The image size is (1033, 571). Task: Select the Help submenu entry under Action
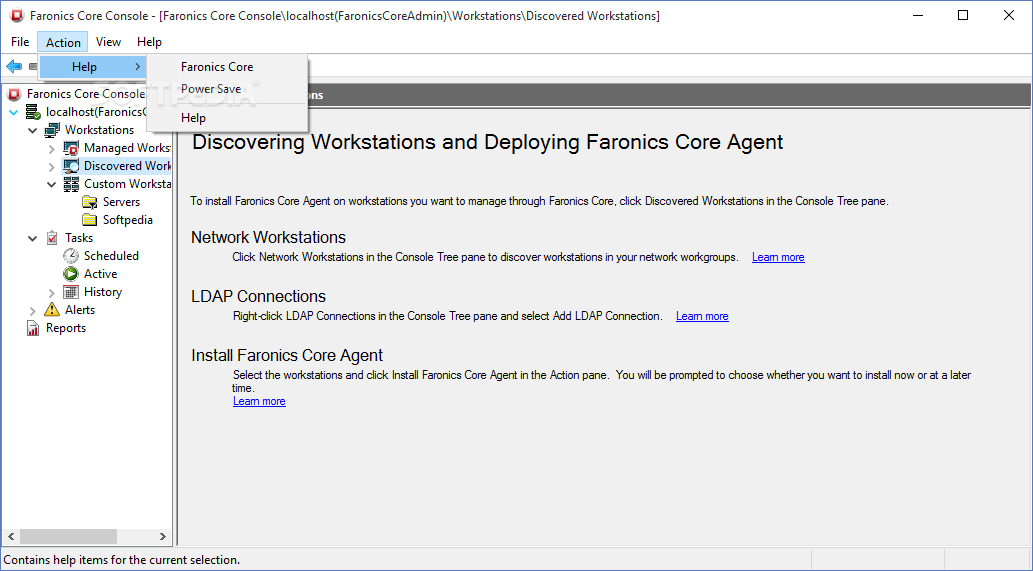(x=92, y=67)
